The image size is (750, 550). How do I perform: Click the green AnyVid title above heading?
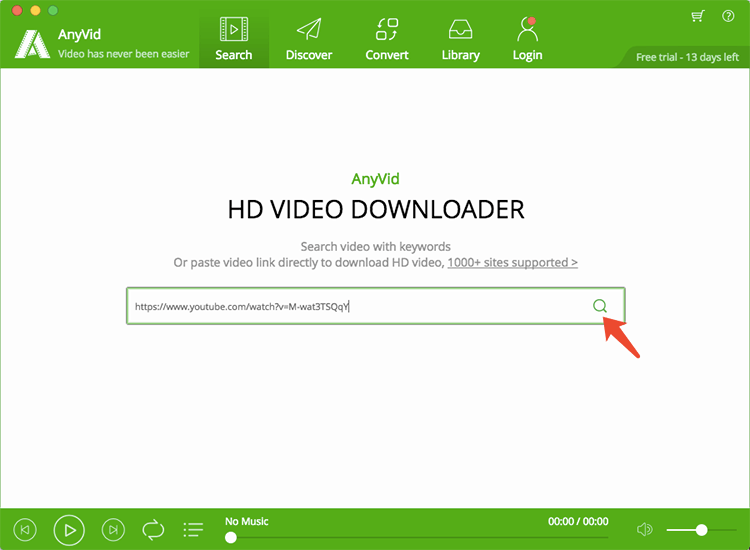[375, 179]
